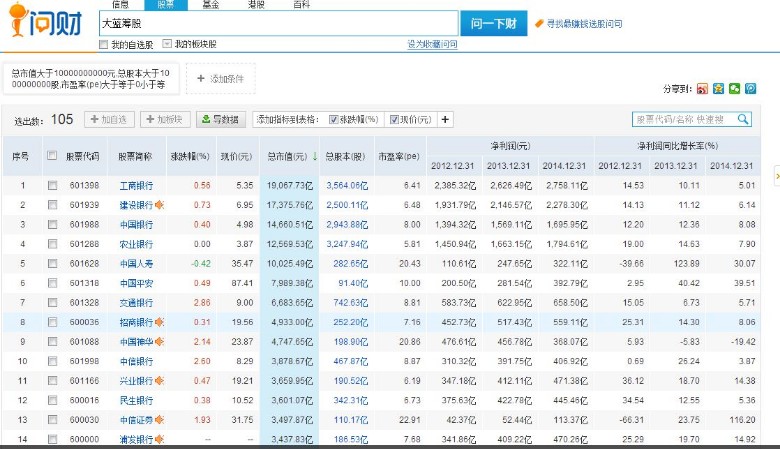Click the orange horn icon beside 建设银行
780x449 pixels.
(159, 205)
